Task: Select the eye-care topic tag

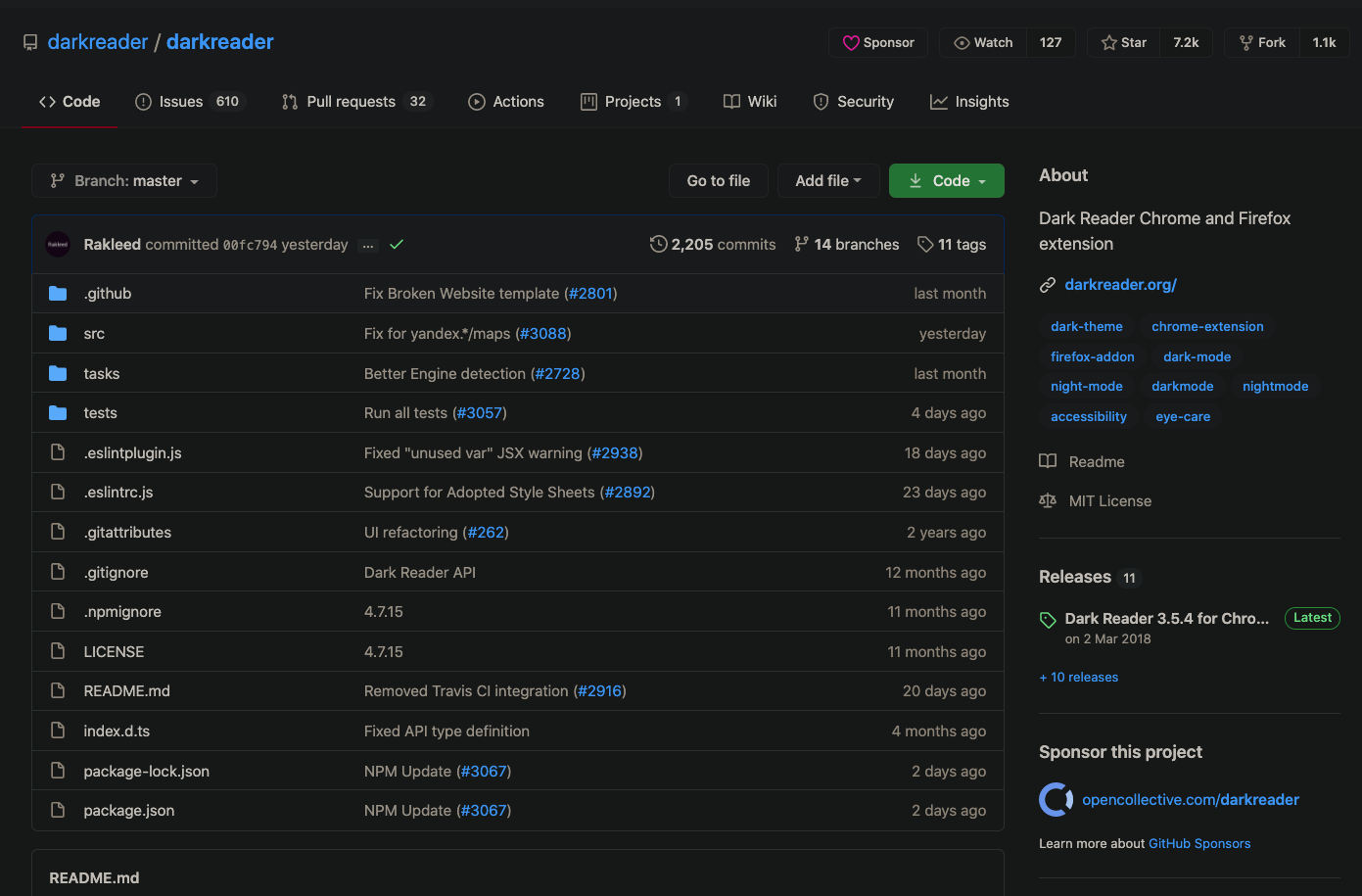Action: pyautogui.click(x=1183, y=417)
